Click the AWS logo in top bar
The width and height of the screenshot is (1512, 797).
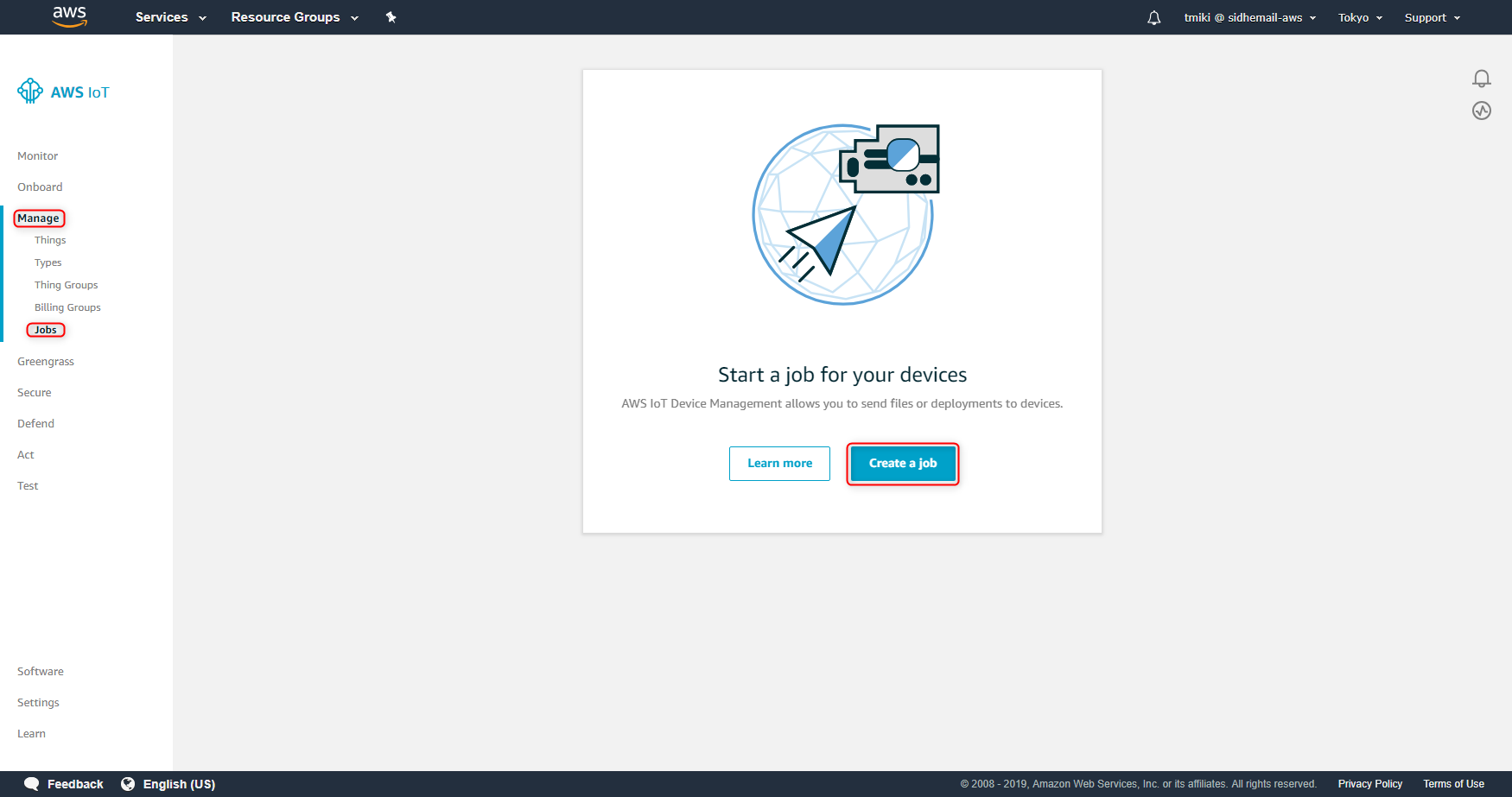pyautogui.click(x=70, y=16)
